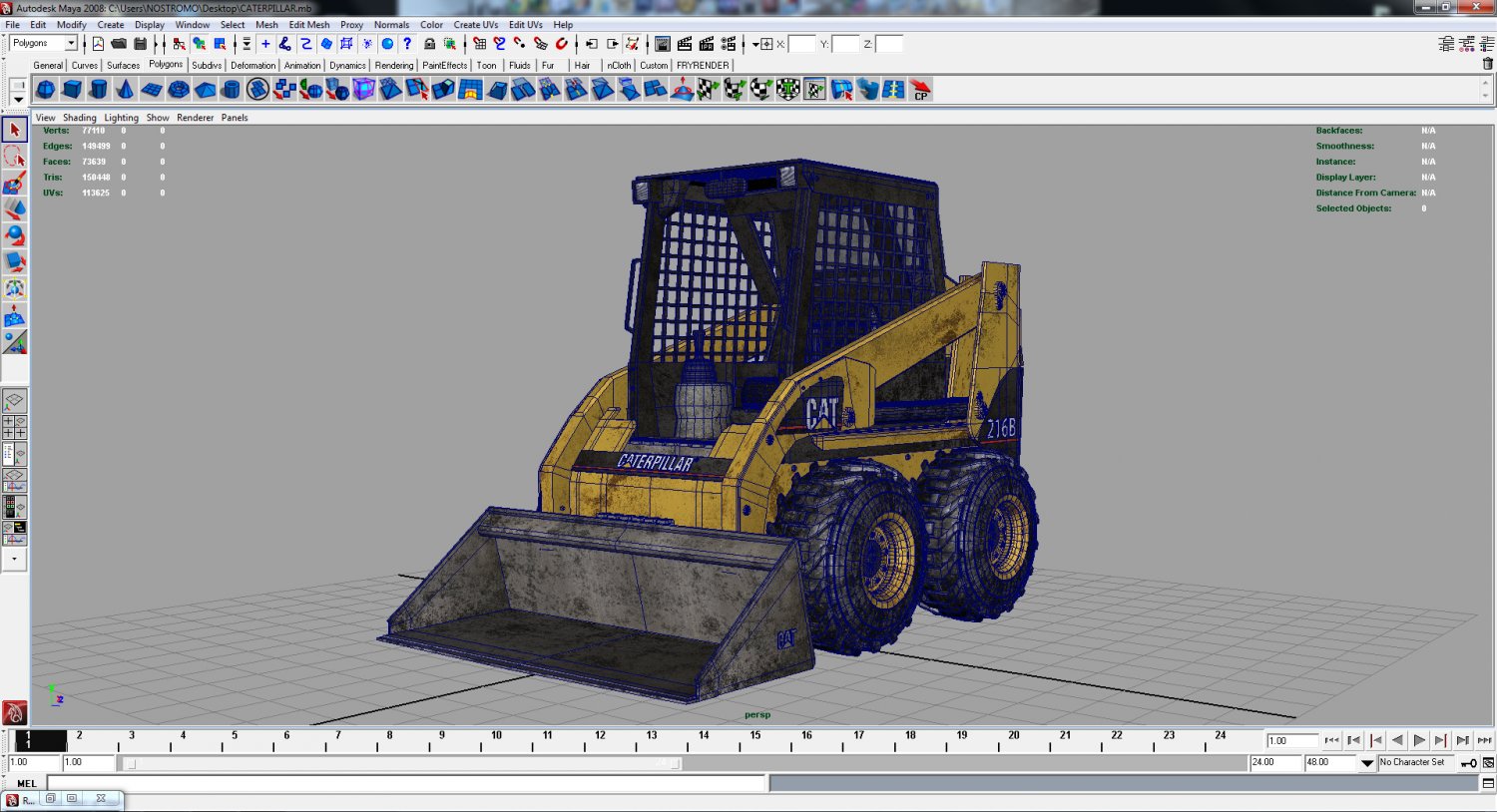The height and width of the screenshot is (812, 1497).
Task: Open the Polygons menu set dropdown
Action: coord(71,44)
